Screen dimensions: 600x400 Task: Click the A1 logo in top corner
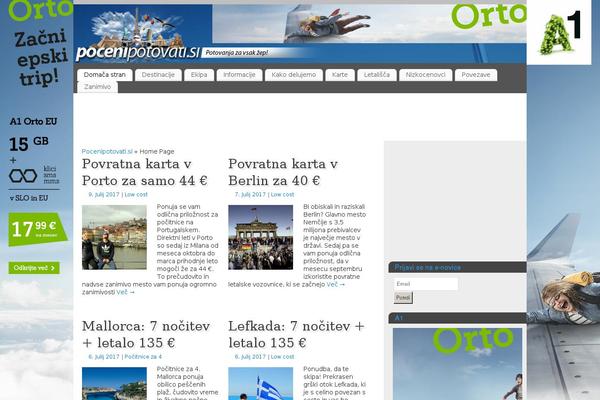(x=559, y=32)
